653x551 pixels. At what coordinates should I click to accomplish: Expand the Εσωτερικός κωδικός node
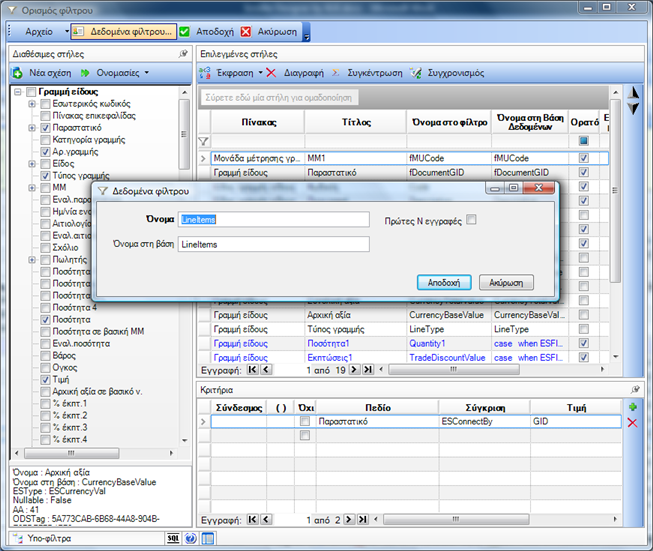(32, 104)
